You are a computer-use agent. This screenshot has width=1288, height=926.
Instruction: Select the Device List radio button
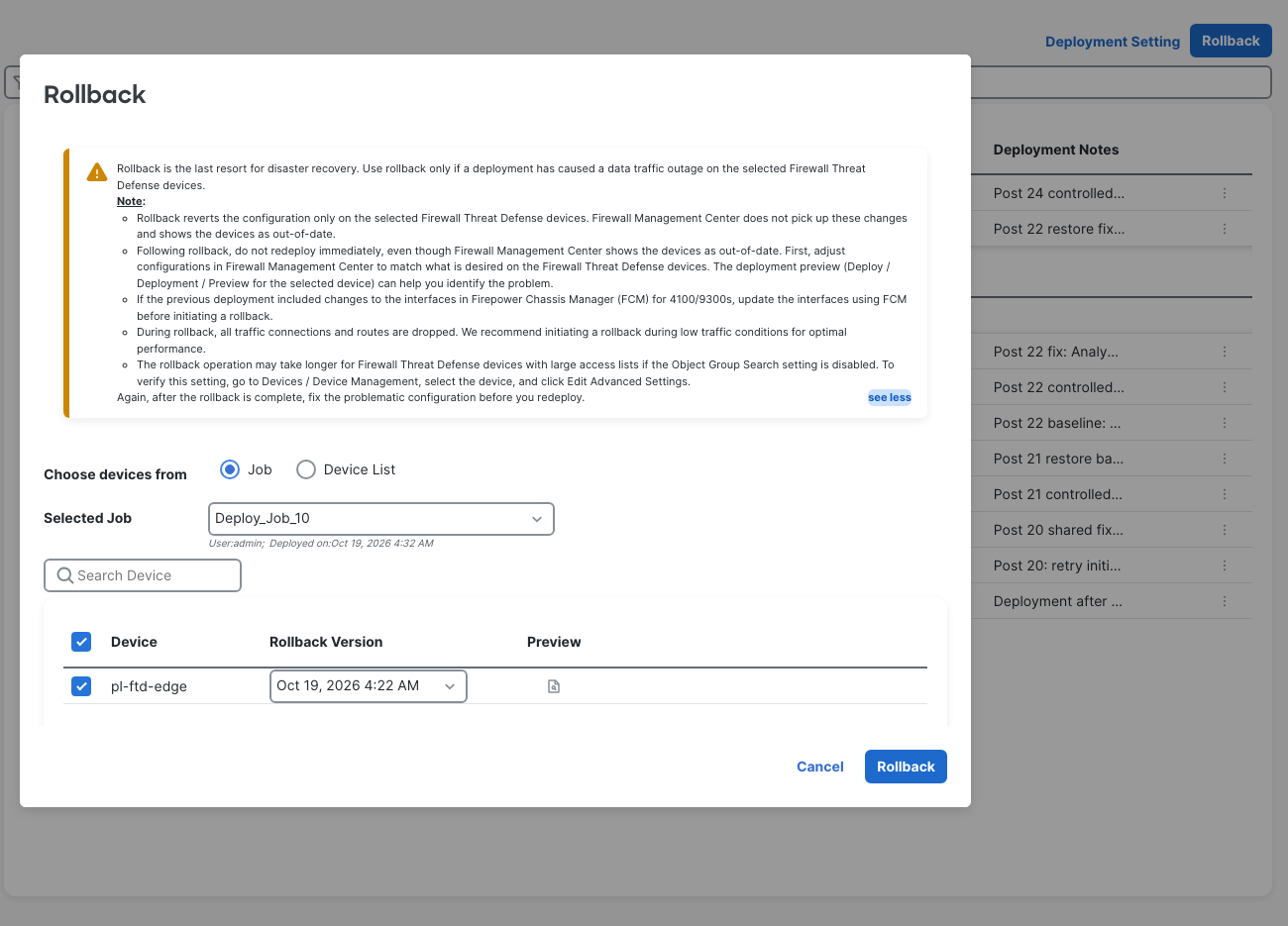coord(306,469)
